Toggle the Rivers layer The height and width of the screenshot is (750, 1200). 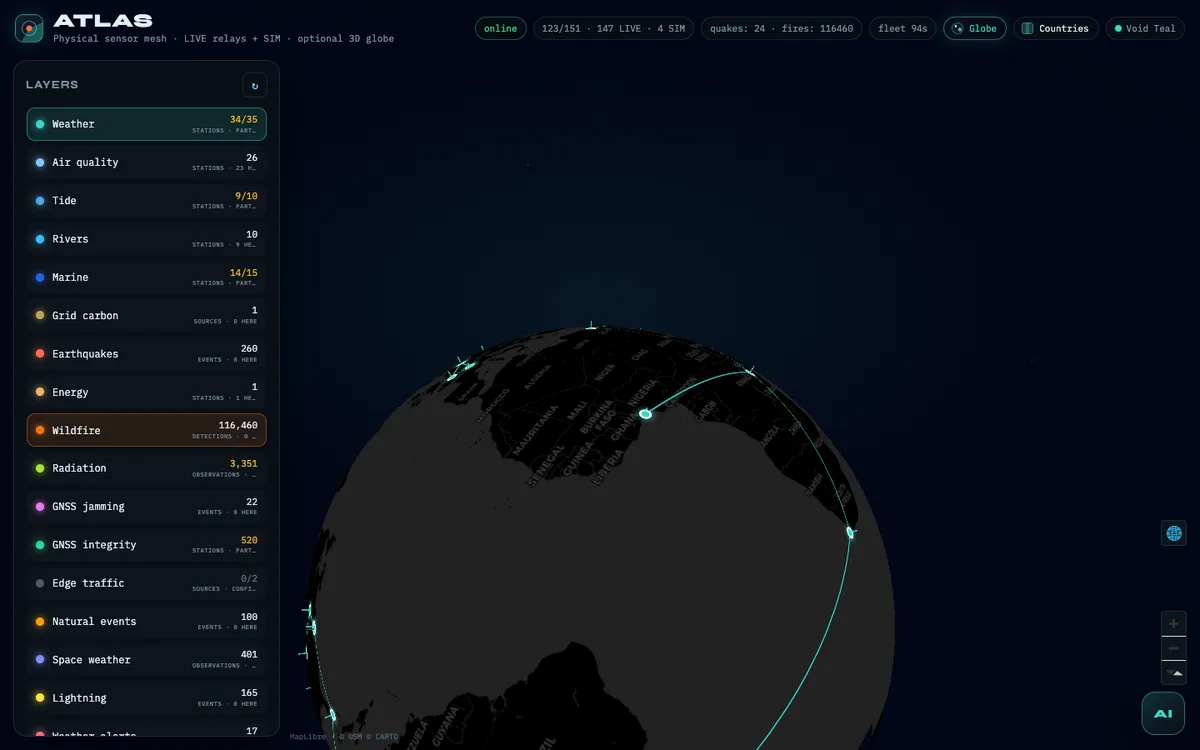coord(147,239)
